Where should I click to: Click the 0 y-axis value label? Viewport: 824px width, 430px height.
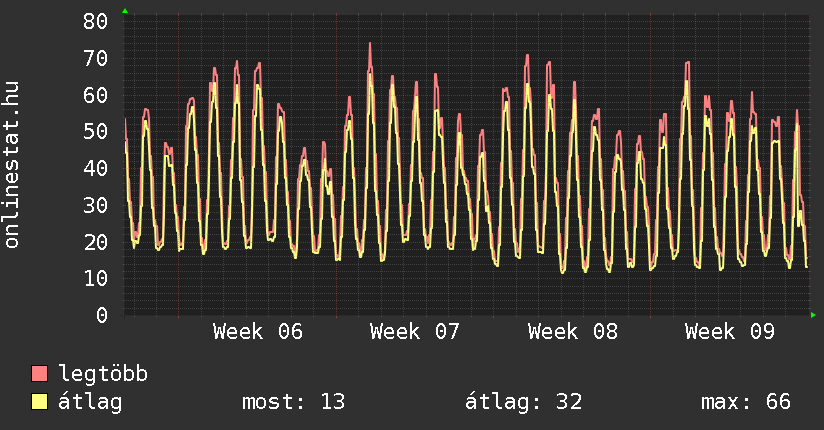(x=102, y=315)
